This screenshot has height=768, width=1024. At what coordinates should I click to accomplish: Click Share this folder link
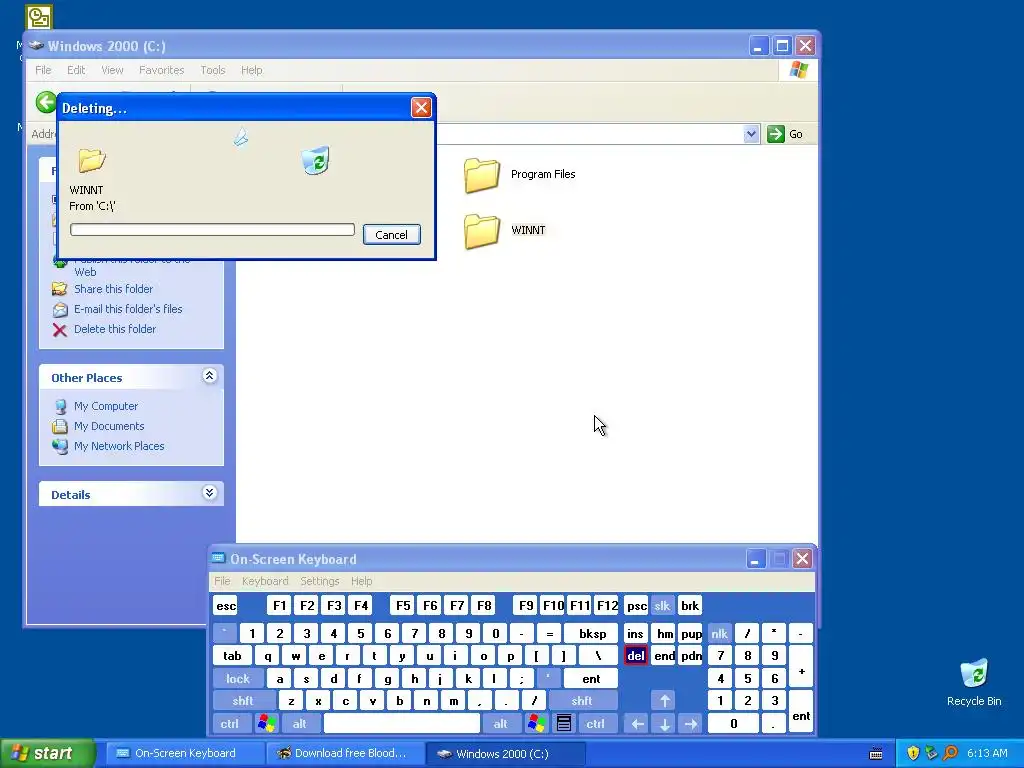click(113, 289)
